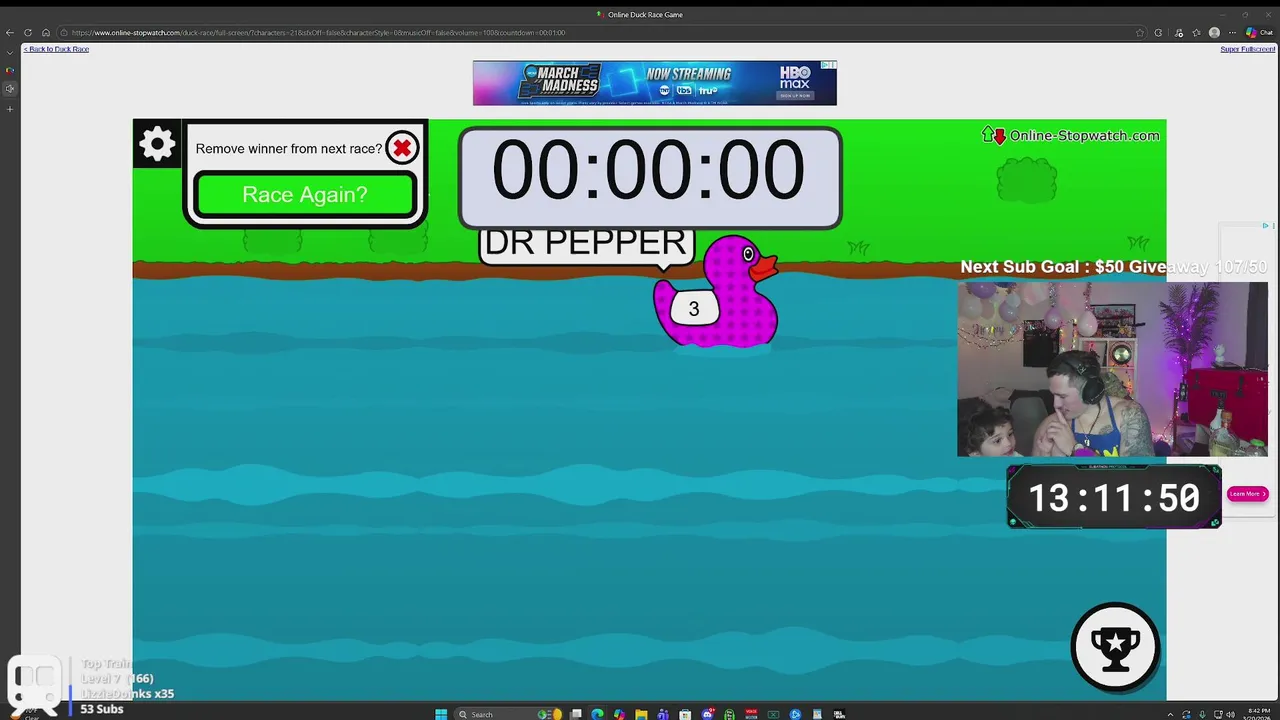Click the Online-Stopwatch.com logo

click(x=1071, y=135)
